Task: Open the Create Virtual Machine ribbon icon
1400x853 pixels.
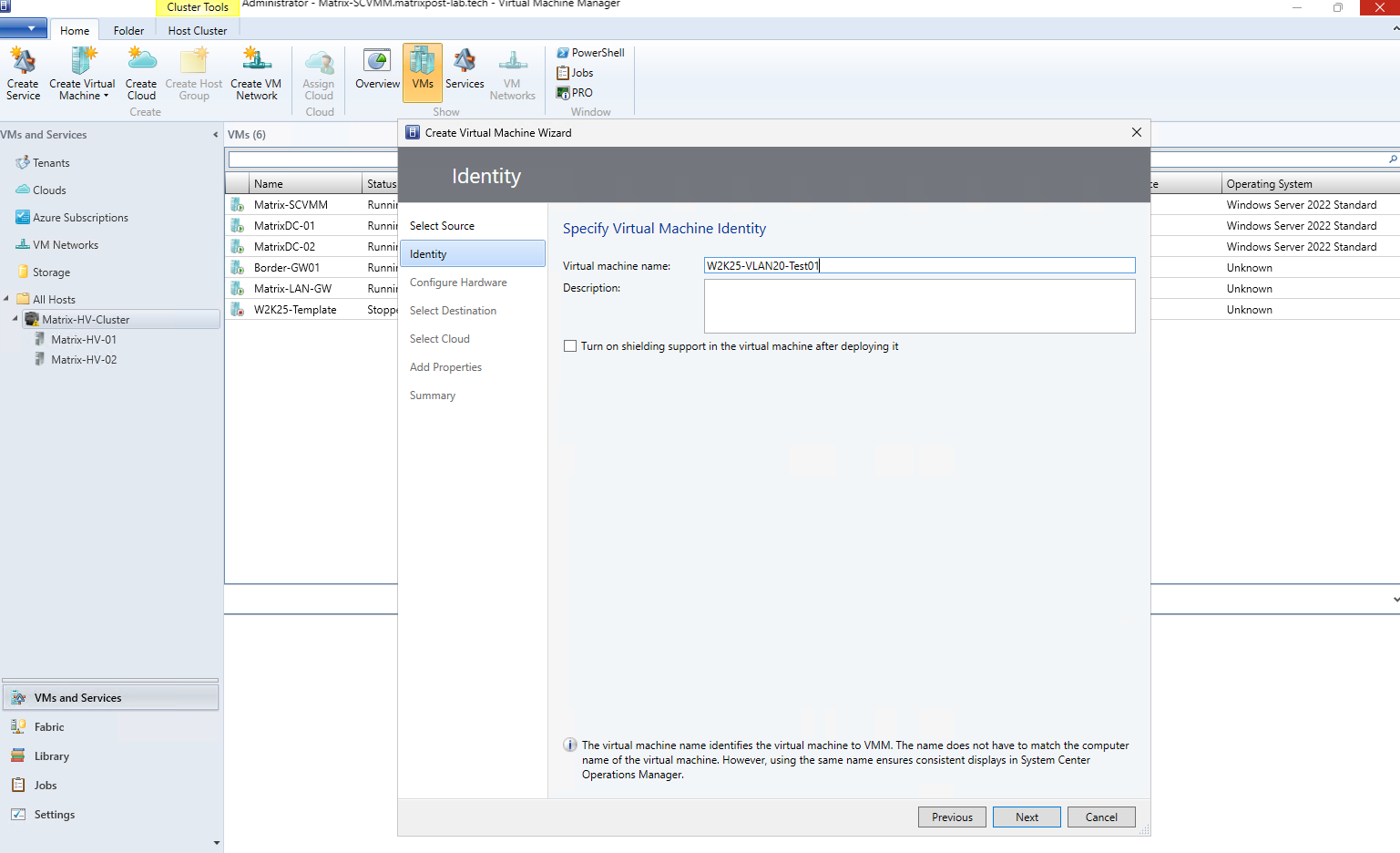Action: [82, 74]
